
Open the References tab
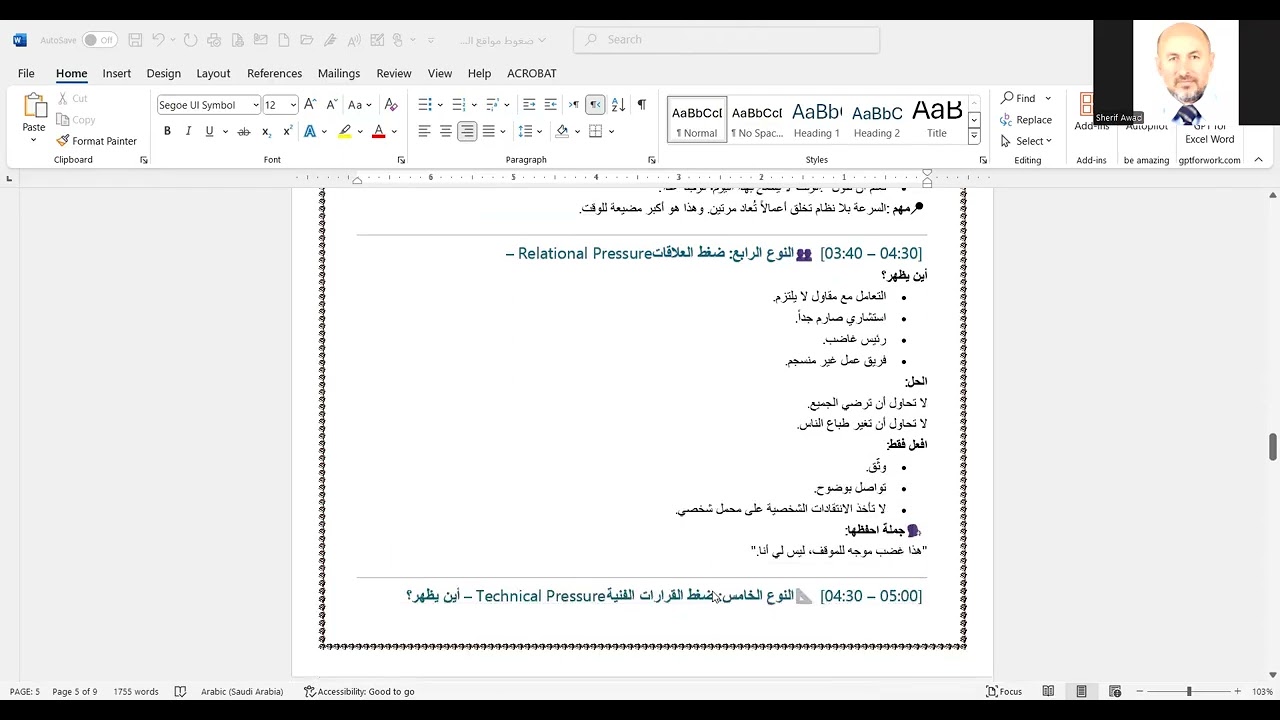click(274, 73)
